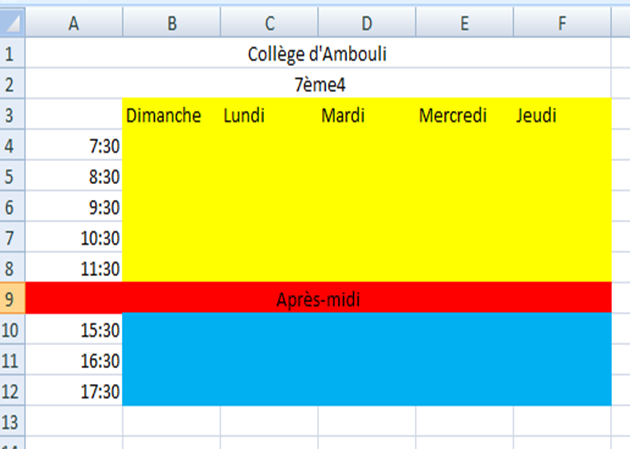This screenshot has height=449, width=630.
Task: Select row 9 header
Action: click(12, 298)
